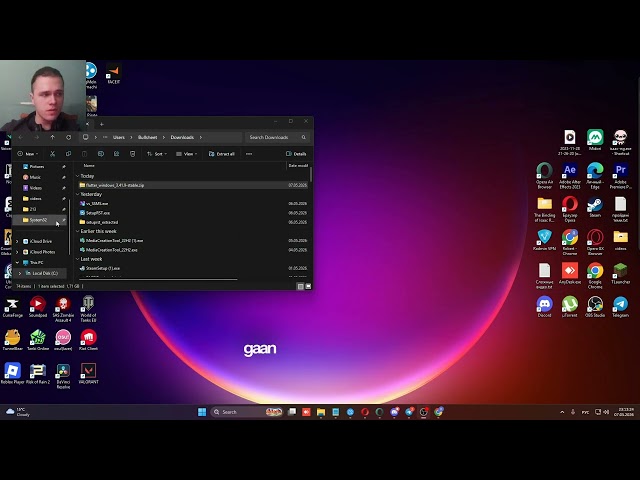Click the Windows Start button on taskbar
640x480 pixels.
click(202, 412)
